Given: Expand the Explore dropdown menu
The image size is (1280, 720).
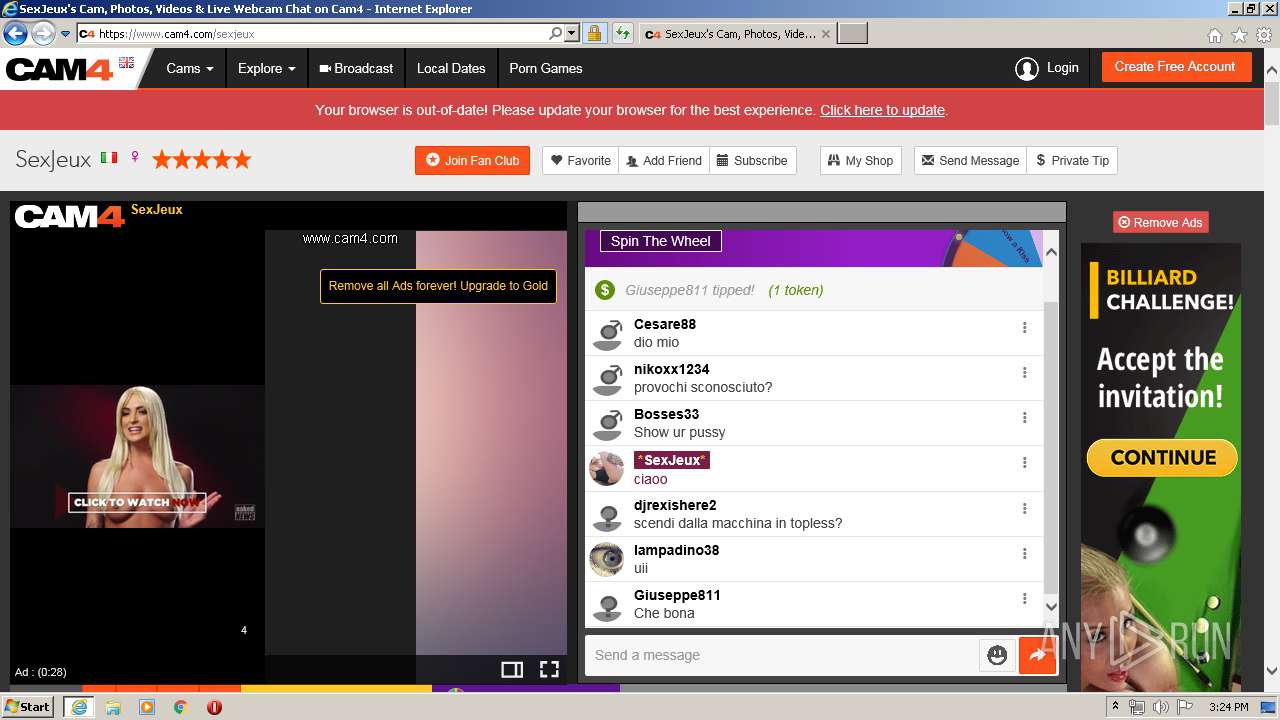Looking at the screenshot, I should (x=266, y=68).
